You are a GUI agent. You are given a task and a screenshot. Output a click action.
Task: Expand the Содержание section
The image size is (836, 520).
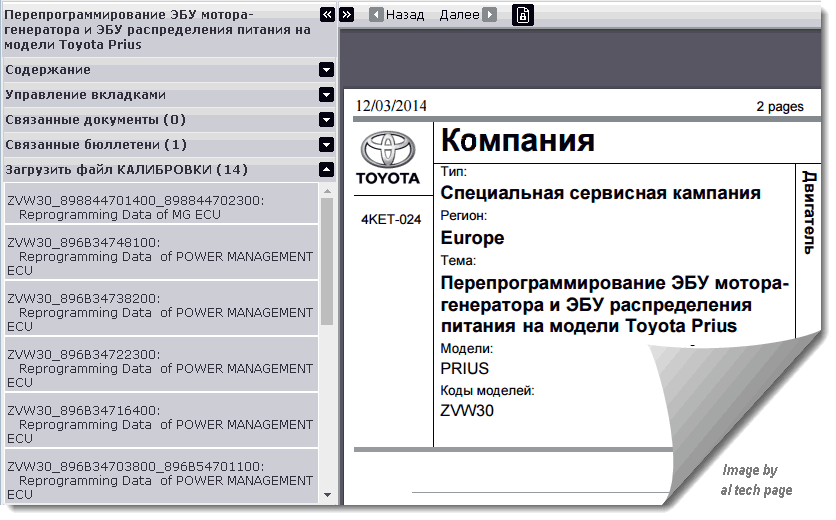point(326,70)
